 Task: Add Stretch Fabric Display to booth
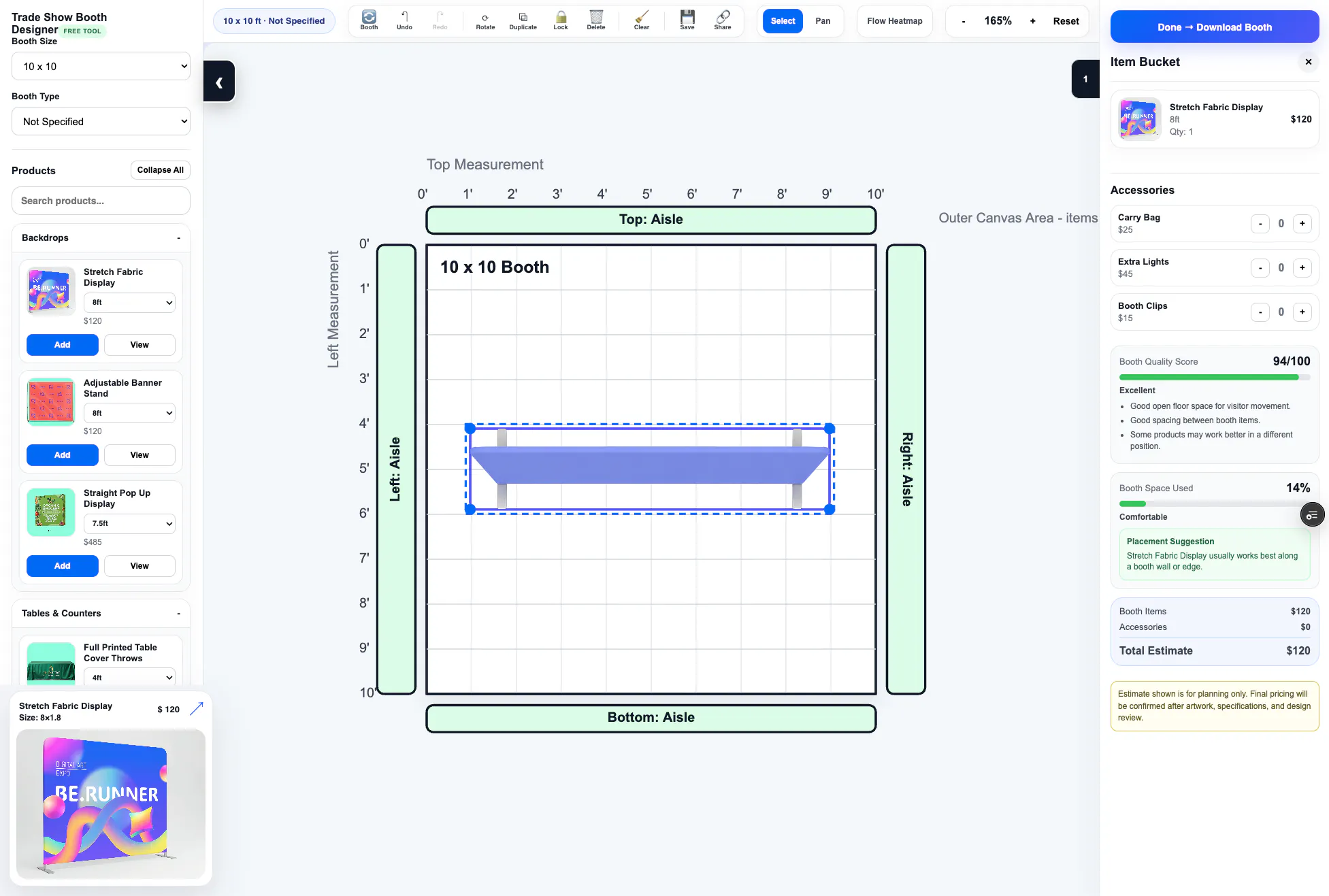click(63, 345)
